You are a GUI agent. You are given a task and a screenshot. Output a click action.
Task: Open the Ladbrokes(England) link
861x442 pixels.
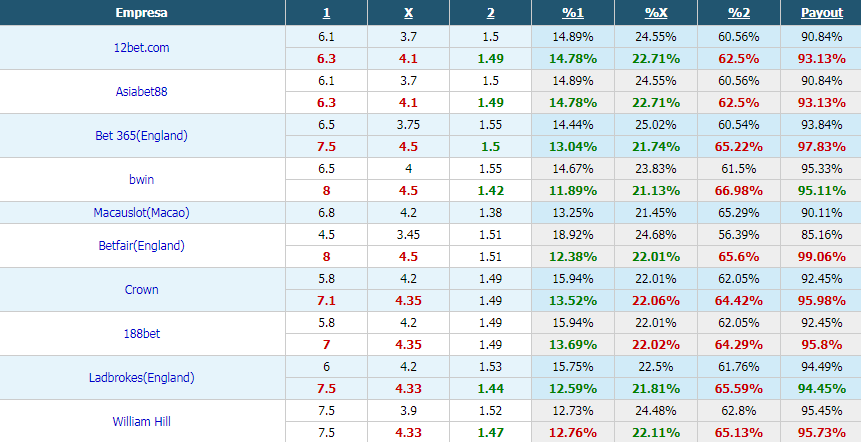click(x=142, y=377)
